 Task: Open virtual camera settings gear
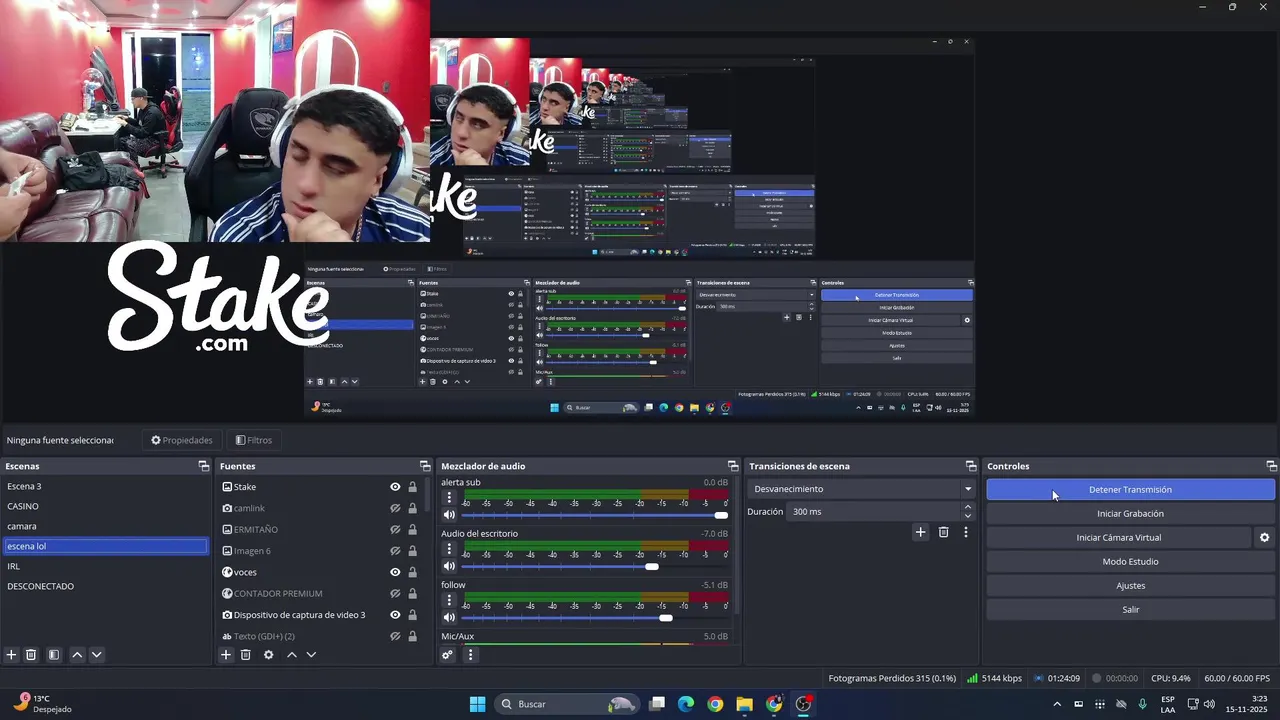coord(1264,538)
